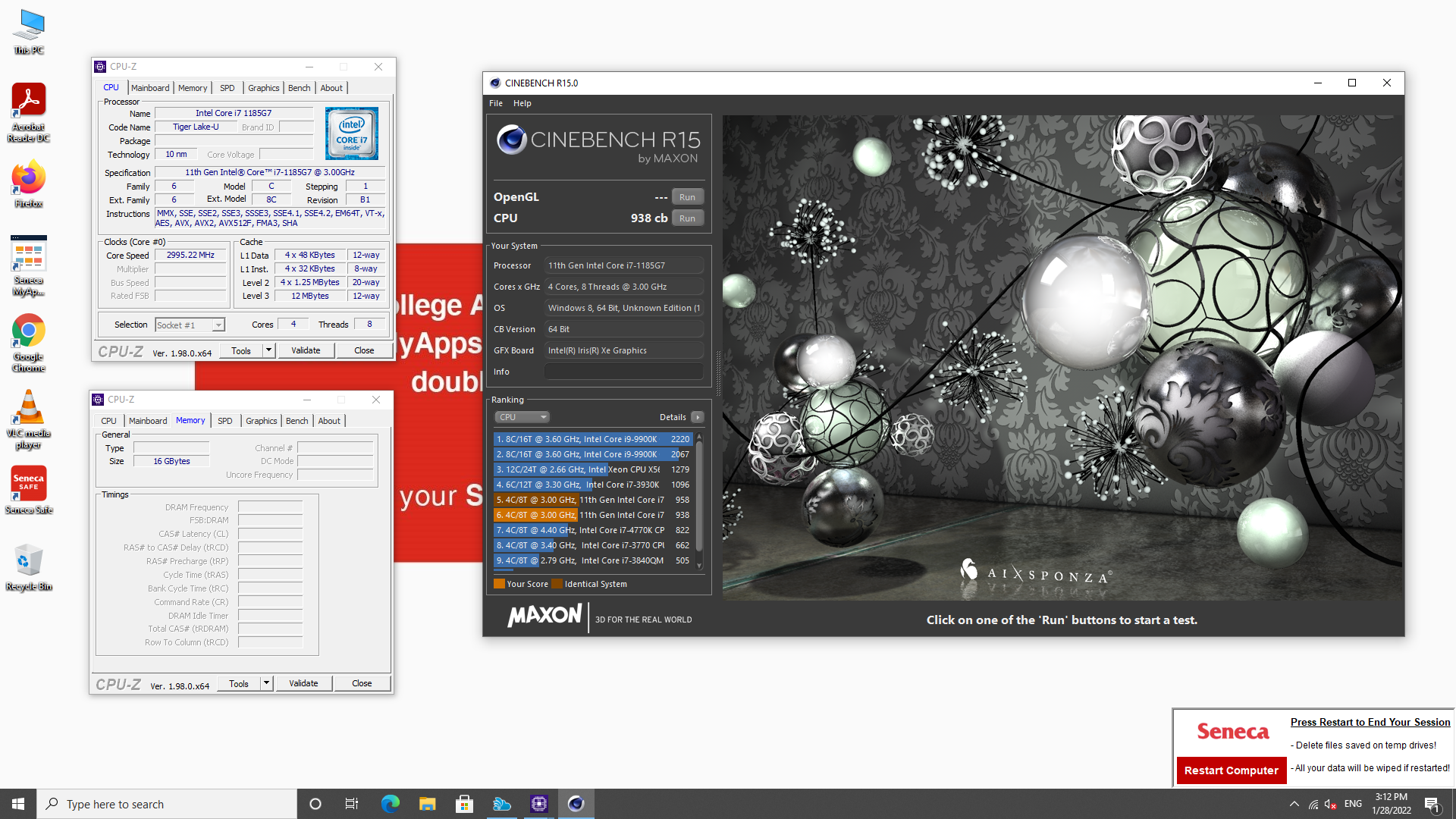Open the Socket #1 selection dropdown
This screenshot has height=819, width=1456.
(190, 325)
